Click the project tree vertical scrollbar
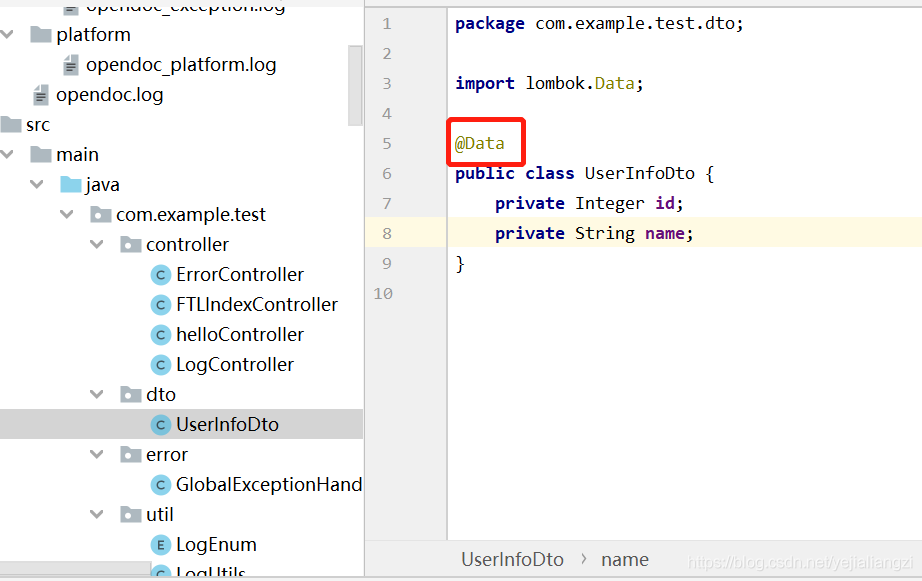 355,86
